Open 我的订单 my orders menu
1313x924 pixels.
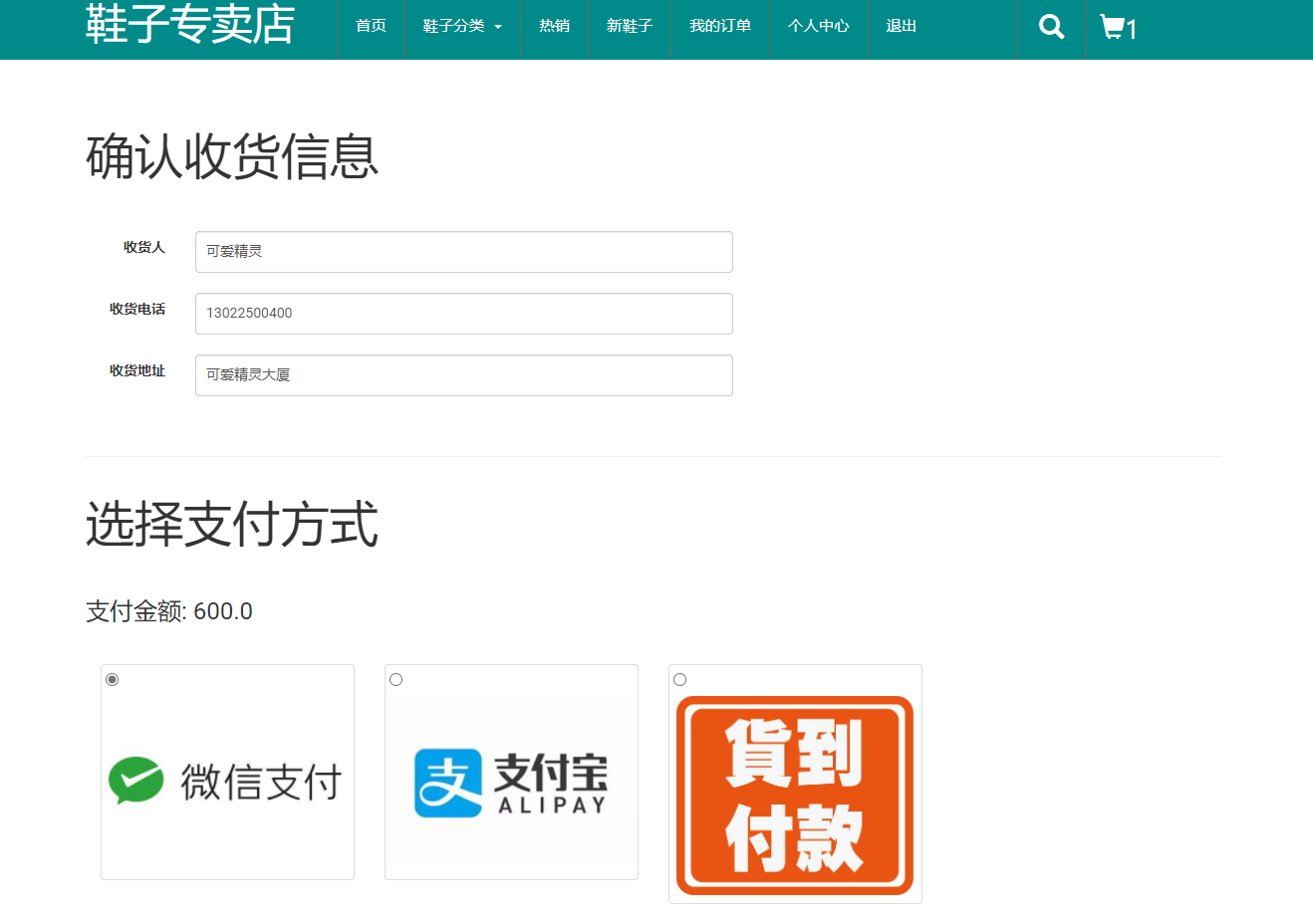point(719,27)
